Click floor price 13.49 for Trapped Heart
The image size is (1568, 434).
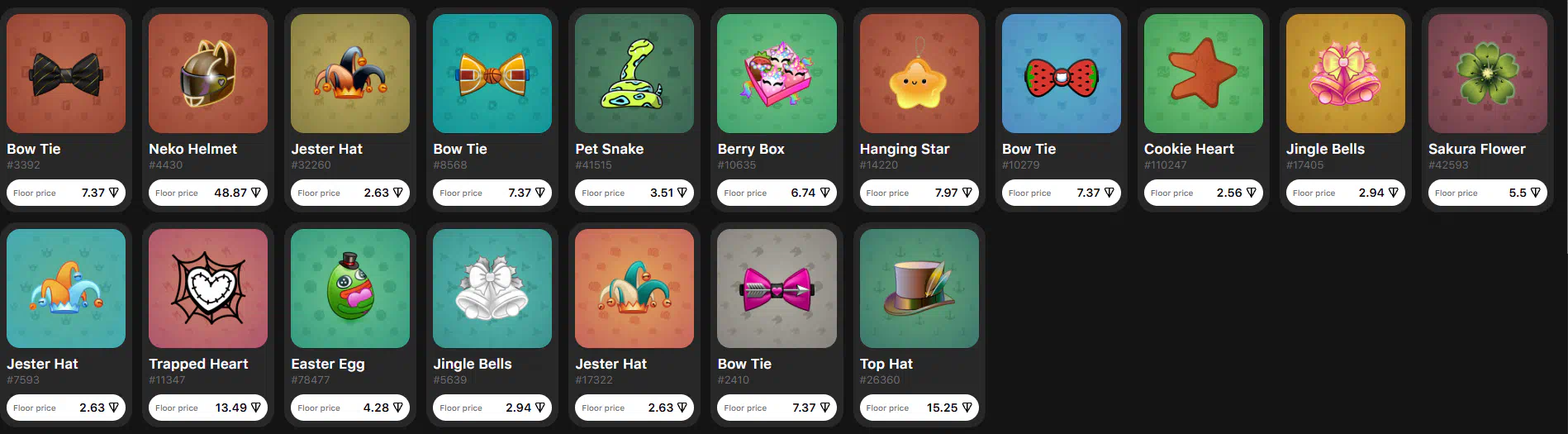point(208,408)
